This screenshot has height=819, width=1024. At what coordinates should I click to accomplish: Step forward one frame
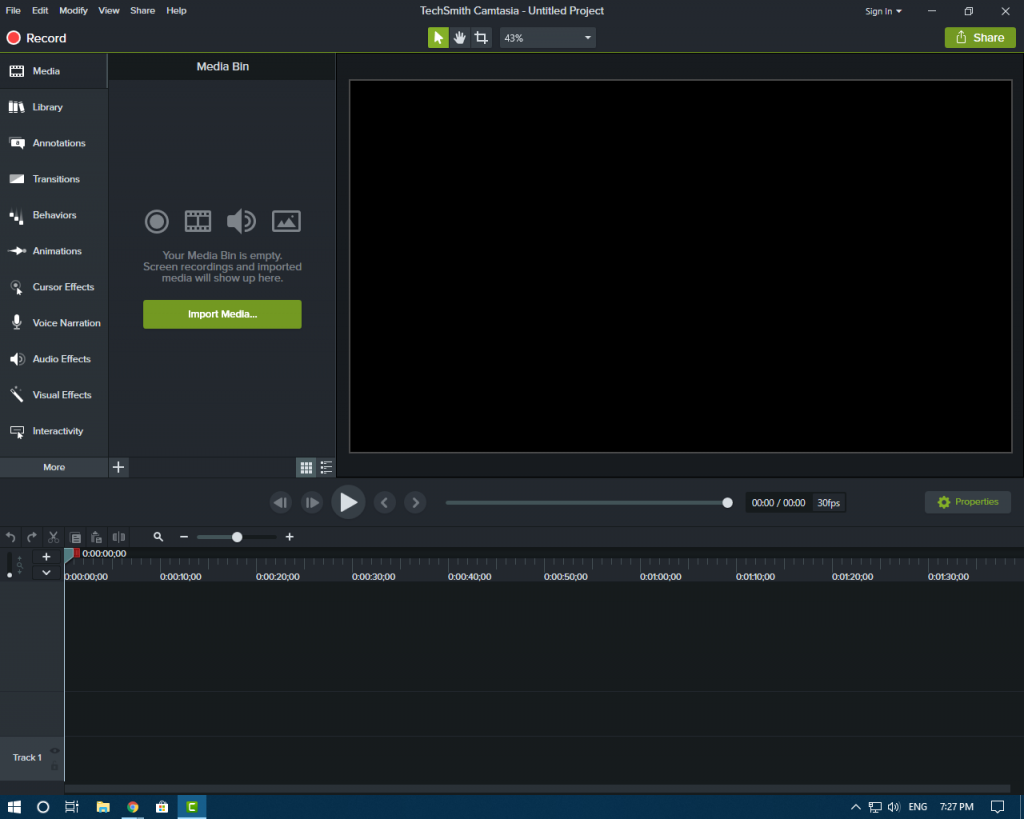coord(312,503)
